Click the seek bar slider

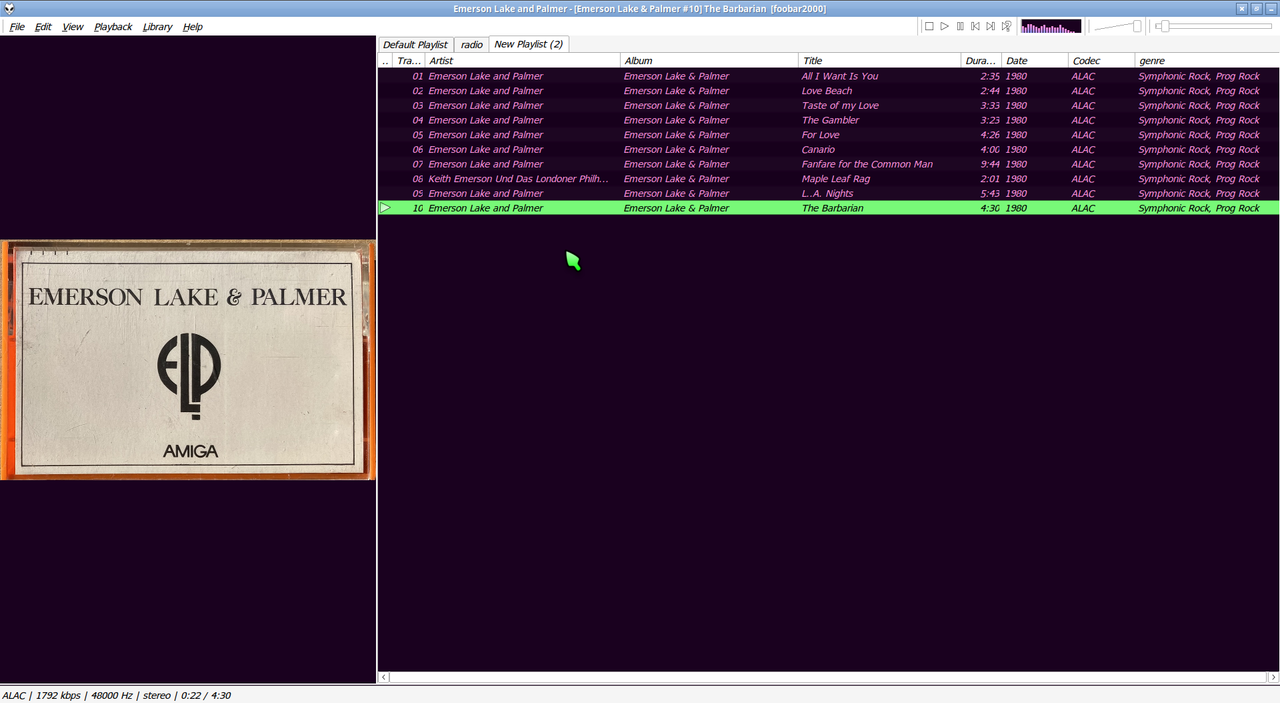1215,26
